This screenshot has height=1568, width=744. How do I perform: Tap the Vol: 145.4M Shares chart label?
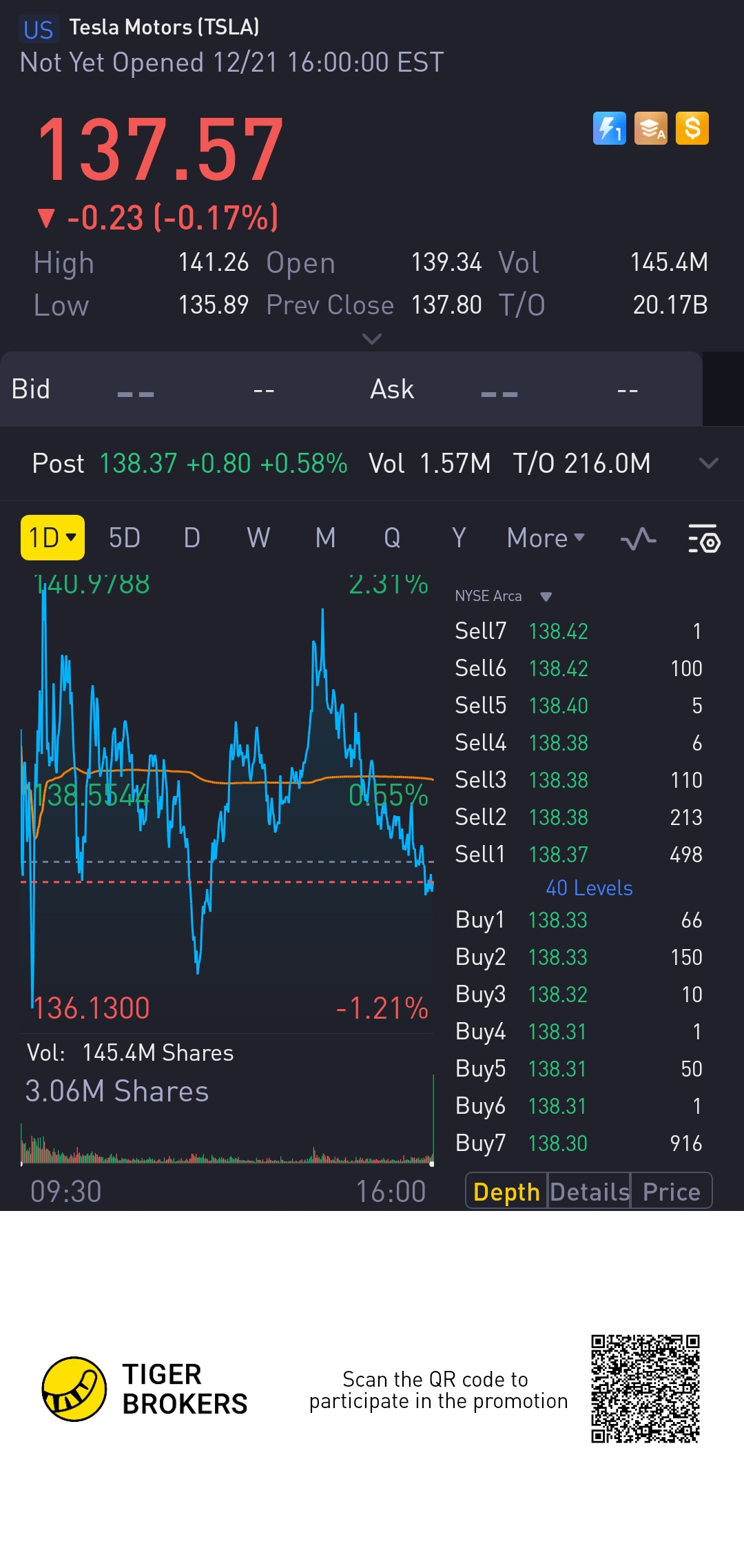[130, 1053]
